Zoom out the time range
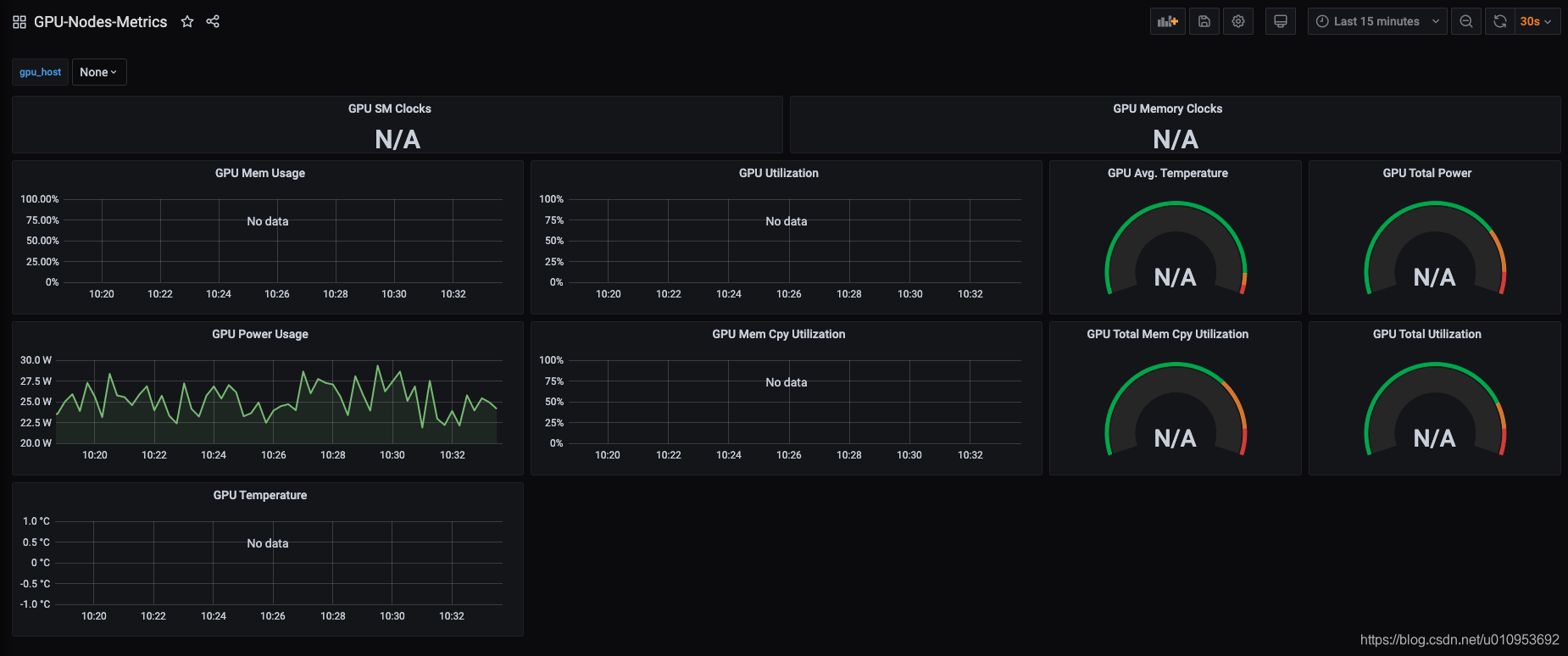 (1466, 21)
